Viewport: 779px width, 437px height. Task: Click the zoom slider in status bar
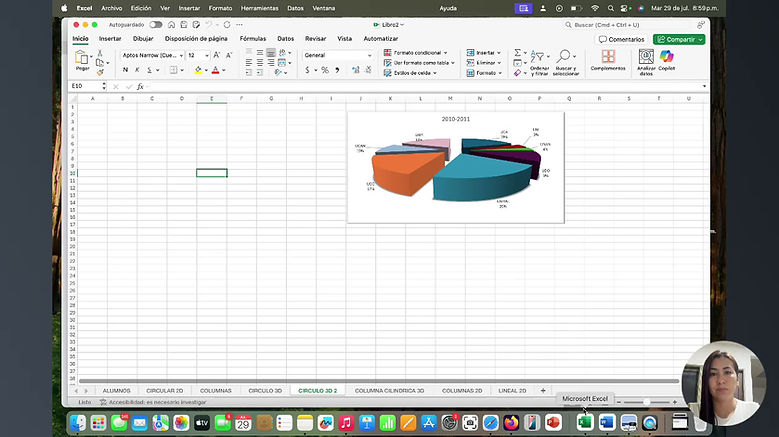pos(646,402)
